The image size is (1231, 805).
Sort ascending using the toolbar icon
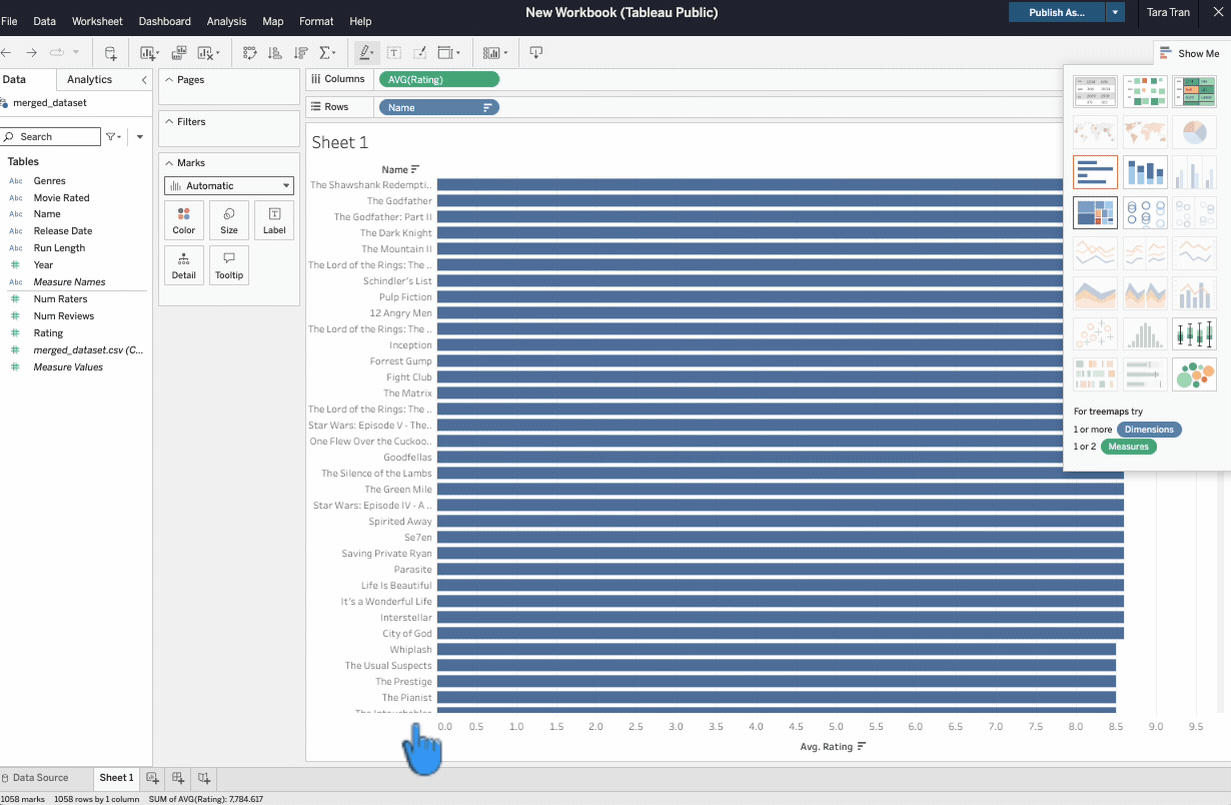[275, 53]
